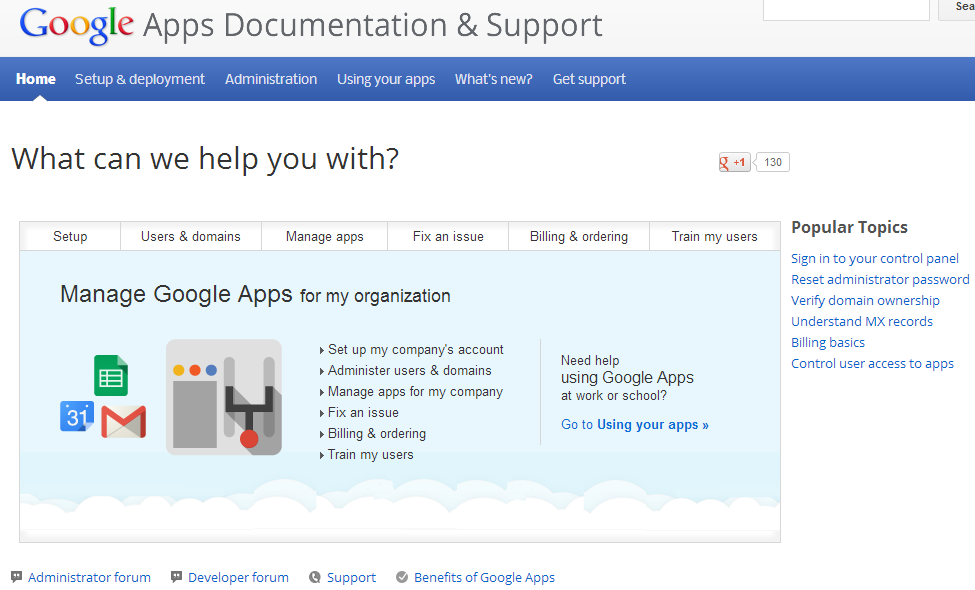The height and width of the screenshot is (590, 975).
Task: Click inside the search input field
Action: click(846, 9)
